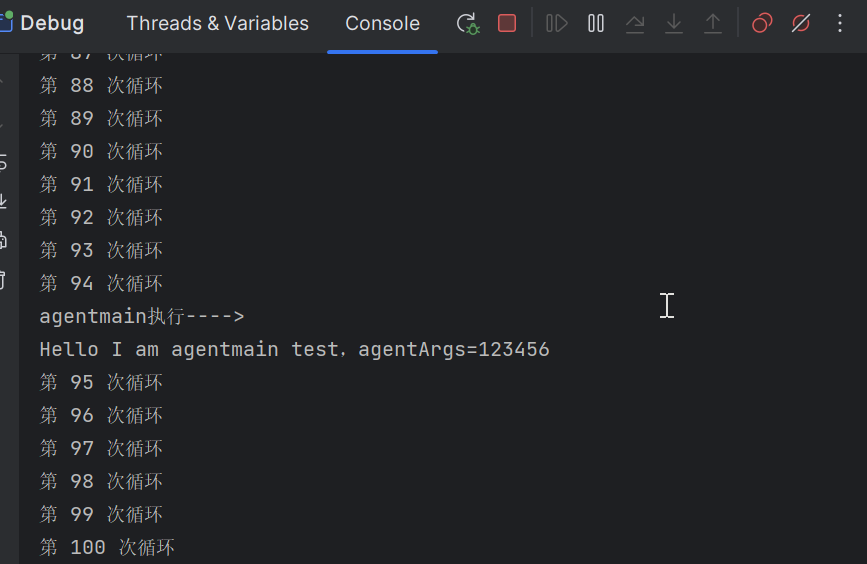Click the line '第 99 次循环'

[x=101, y=514]
